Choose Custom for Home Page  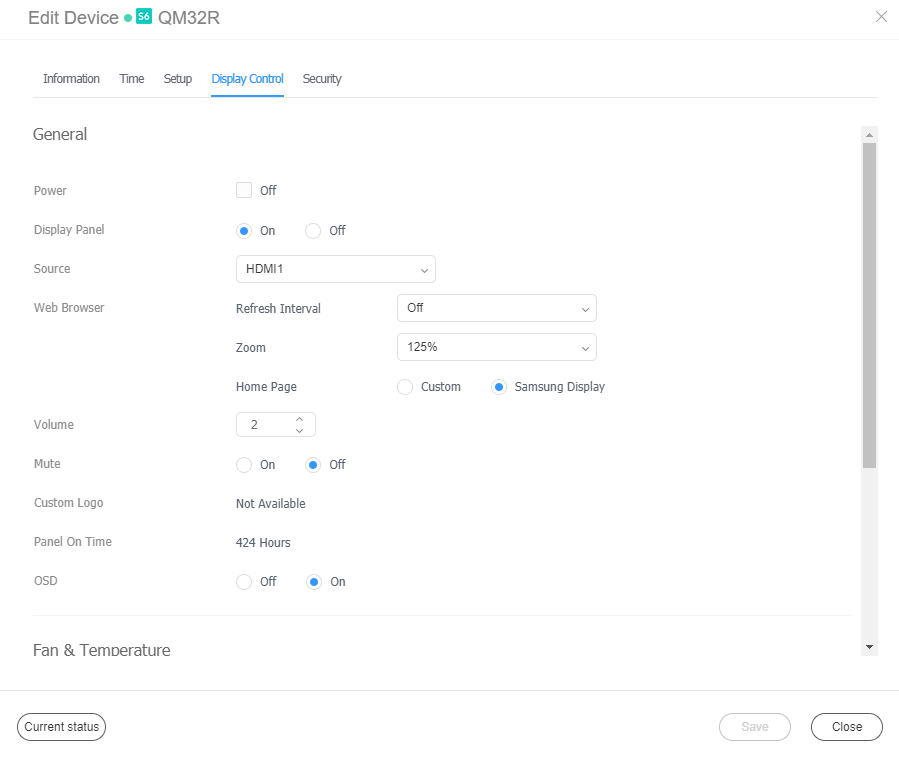(405, 387)
